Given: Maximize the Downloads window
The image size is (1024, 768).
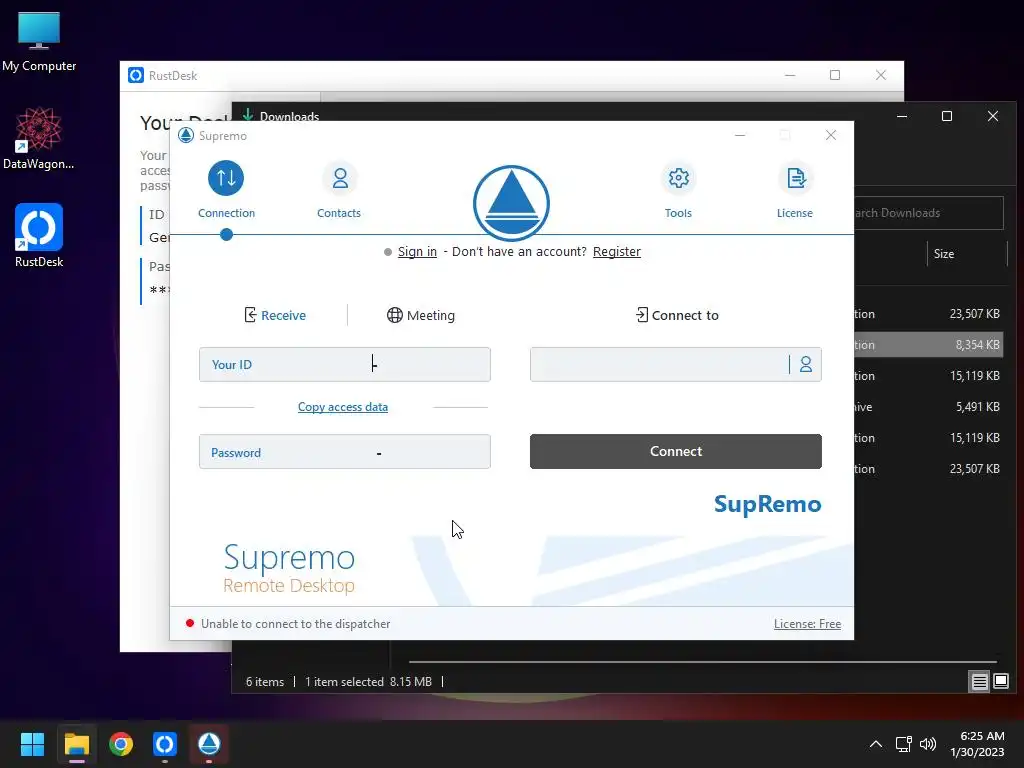Looking at the screenshot, I should 947,116.
